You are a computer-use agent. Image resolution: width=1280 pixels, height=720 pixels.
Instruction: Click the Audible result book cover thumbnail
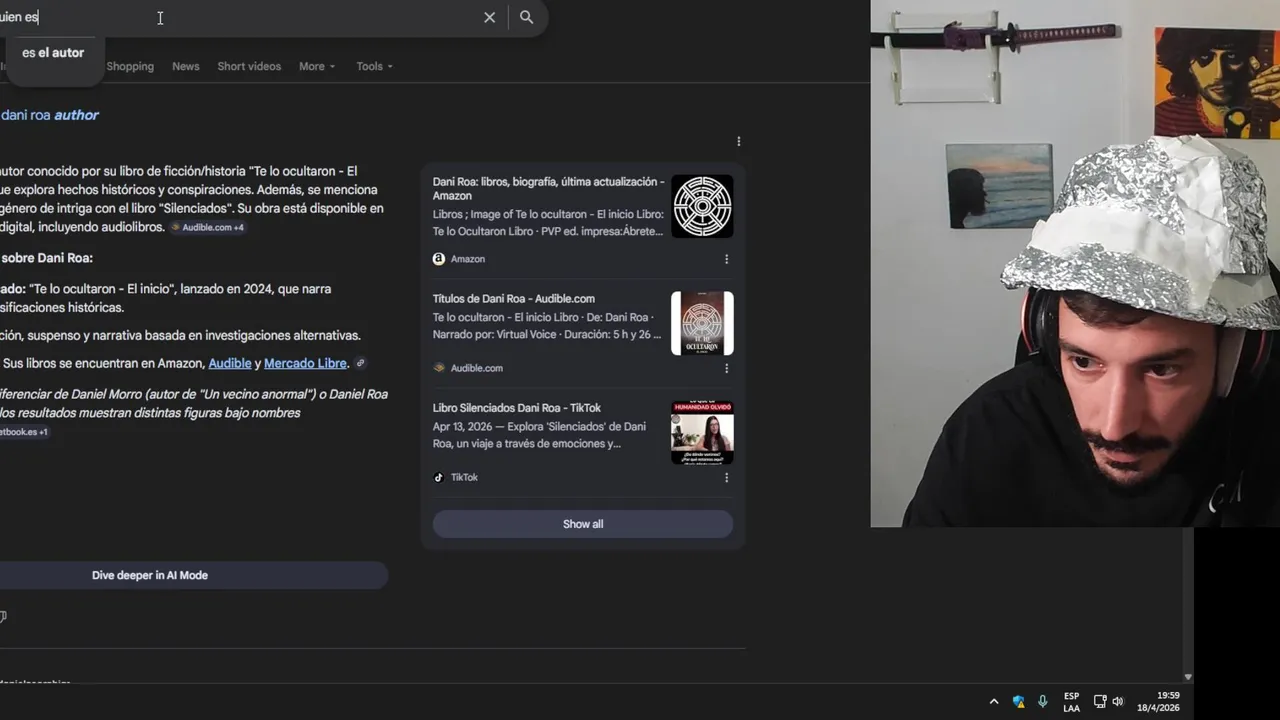pyautogui.click(x=702, y=323)
